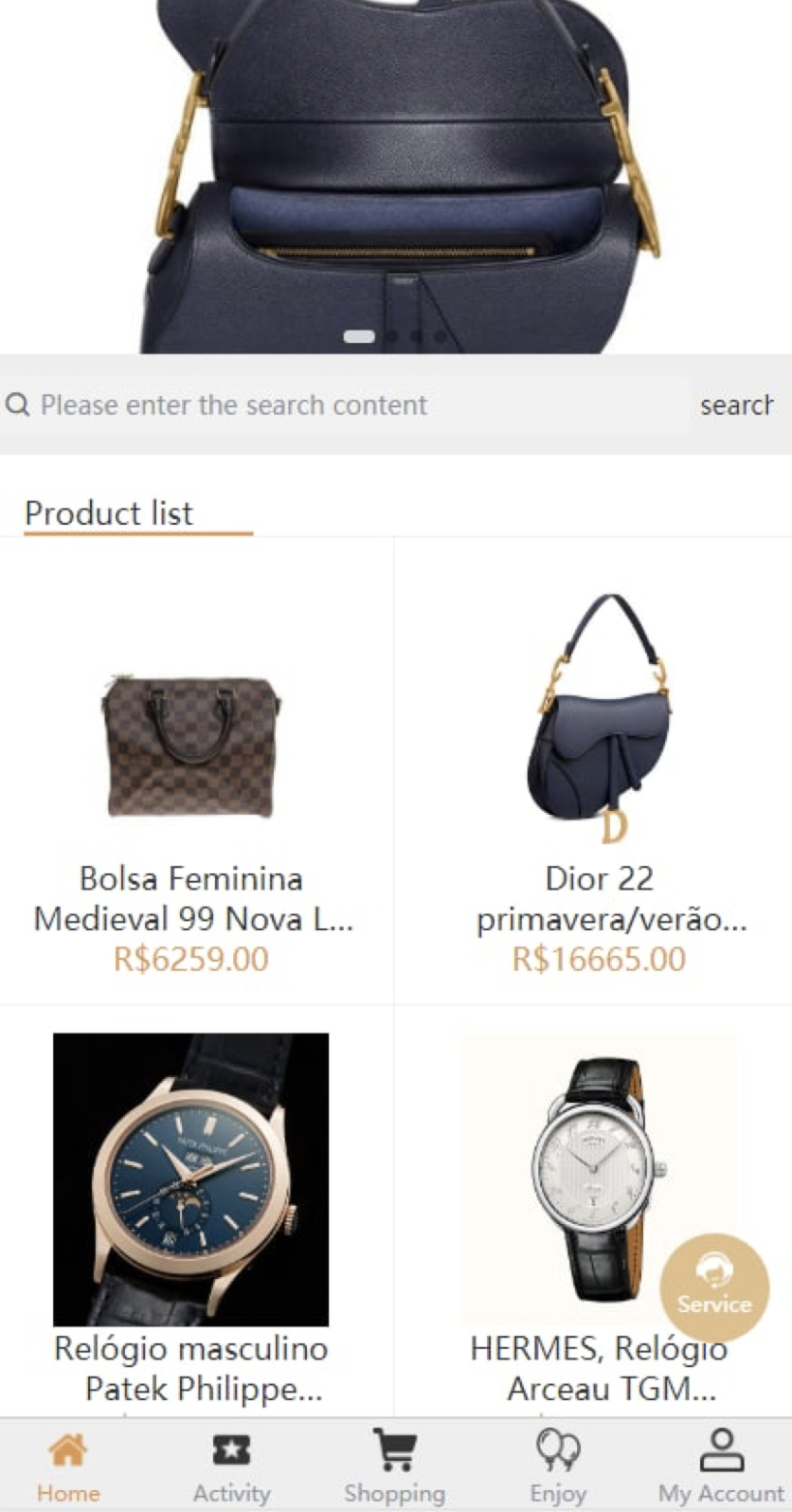Open the Shopping cart icon
792x1512 pixels.
394,1450
